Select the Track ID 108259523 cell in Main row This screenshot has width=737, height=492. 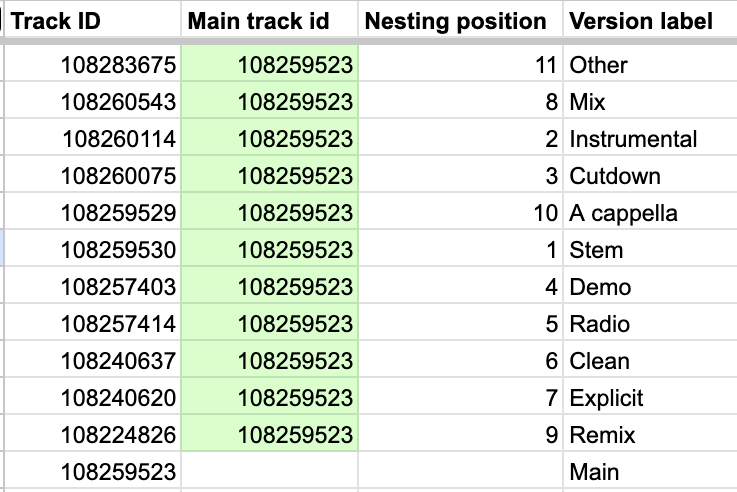pyautogui.click(x=93, y=470)
